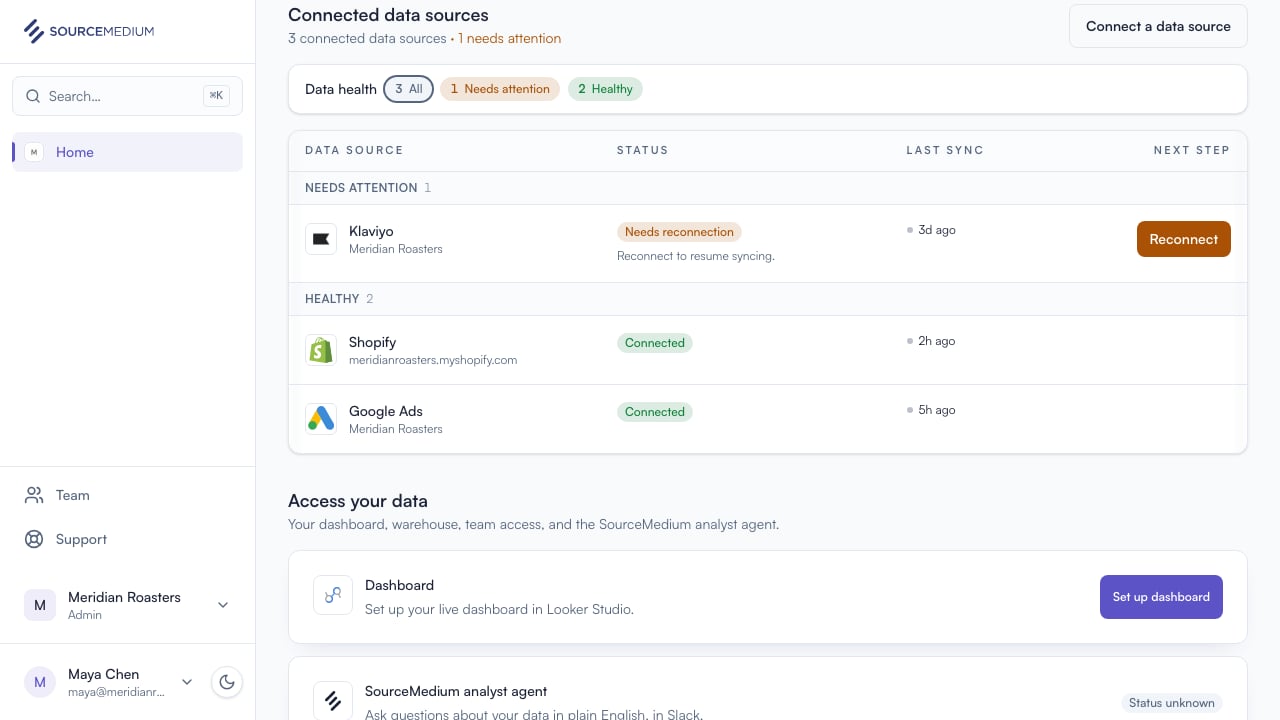This screenshot has height=720, width=1280.
Task: Click the Google Ads logo icon
Action: 321,419
